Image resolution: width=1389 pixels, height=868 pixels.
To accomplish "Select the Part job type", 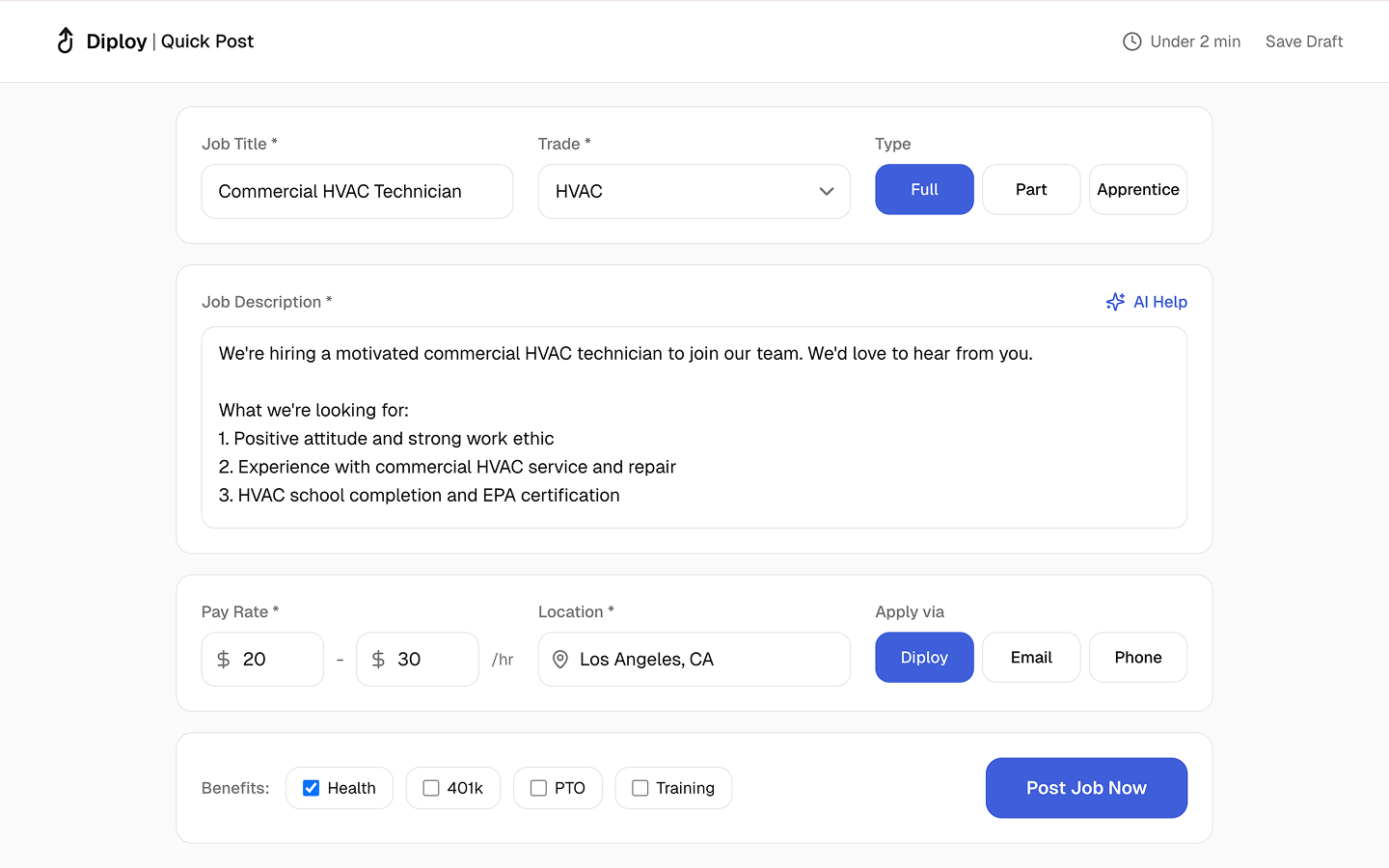I will click(1030, 190).
